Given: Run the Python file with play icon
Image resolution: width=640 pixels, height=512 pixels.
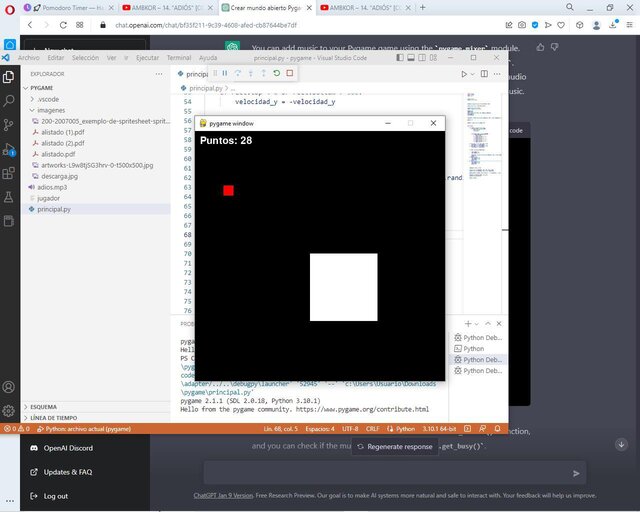Looking at the screenshot, I should tap(464, 74).
